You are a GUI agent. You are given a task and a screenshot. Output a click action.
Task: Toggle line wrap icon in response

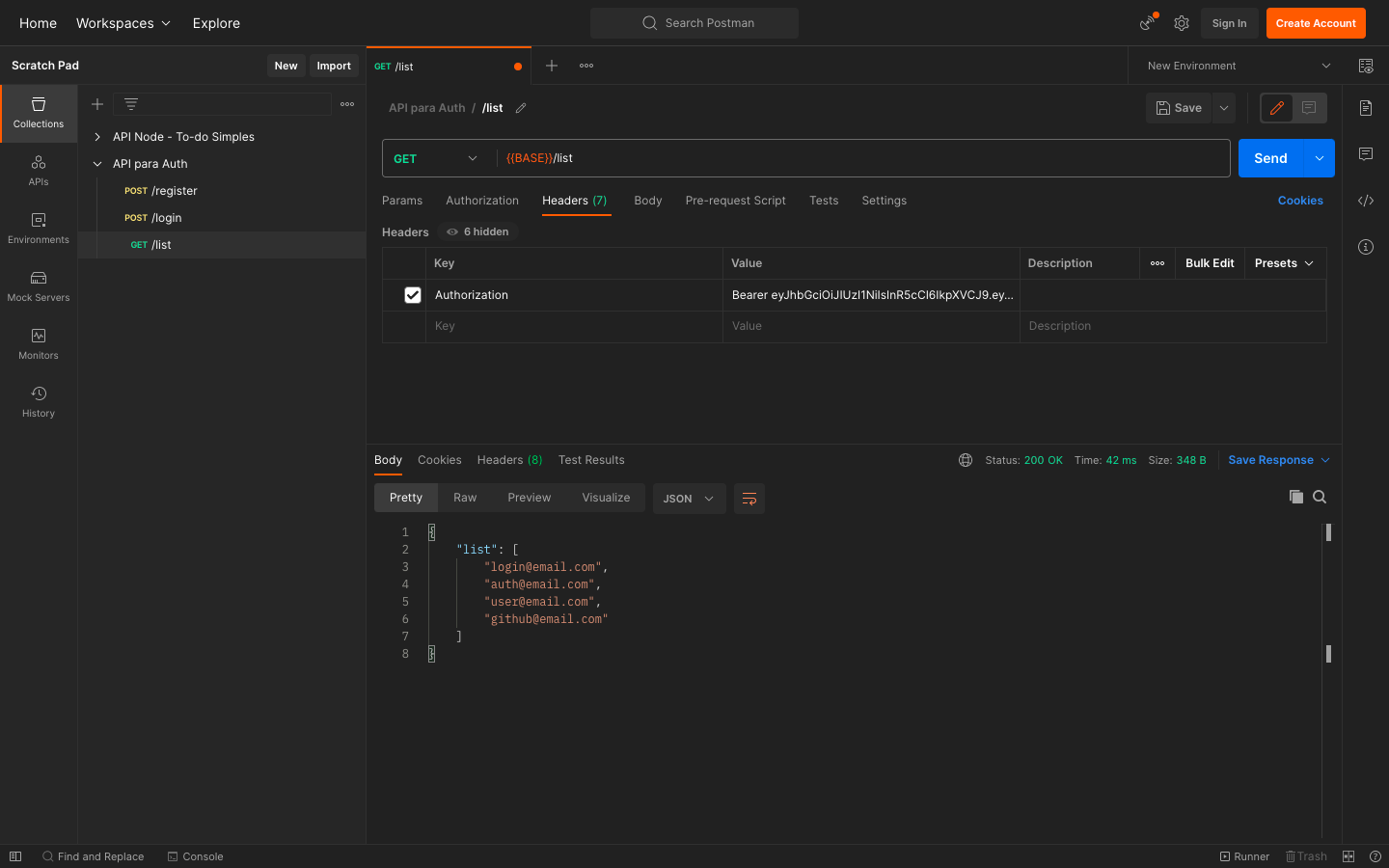pyautogui.click(x=749, y=499)
